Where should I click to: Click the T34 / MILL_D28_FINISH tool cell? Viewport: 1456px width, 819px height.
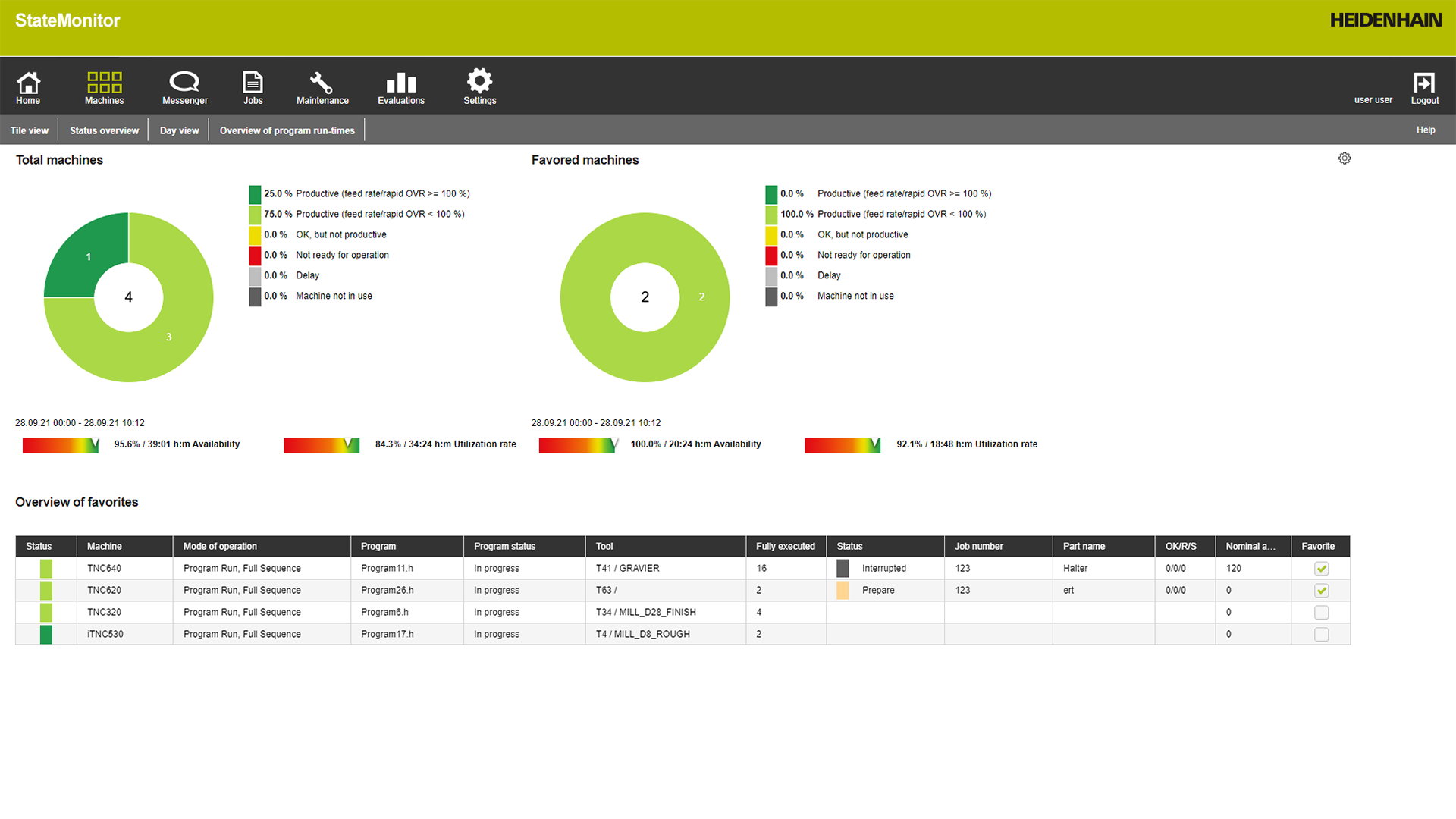[x=665, y=612]
